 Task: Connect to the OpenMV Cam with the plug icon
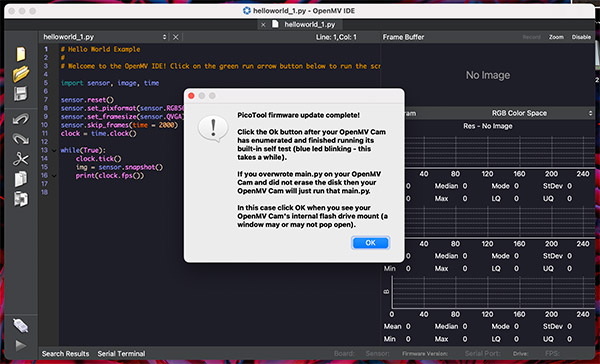pos(21,326)
